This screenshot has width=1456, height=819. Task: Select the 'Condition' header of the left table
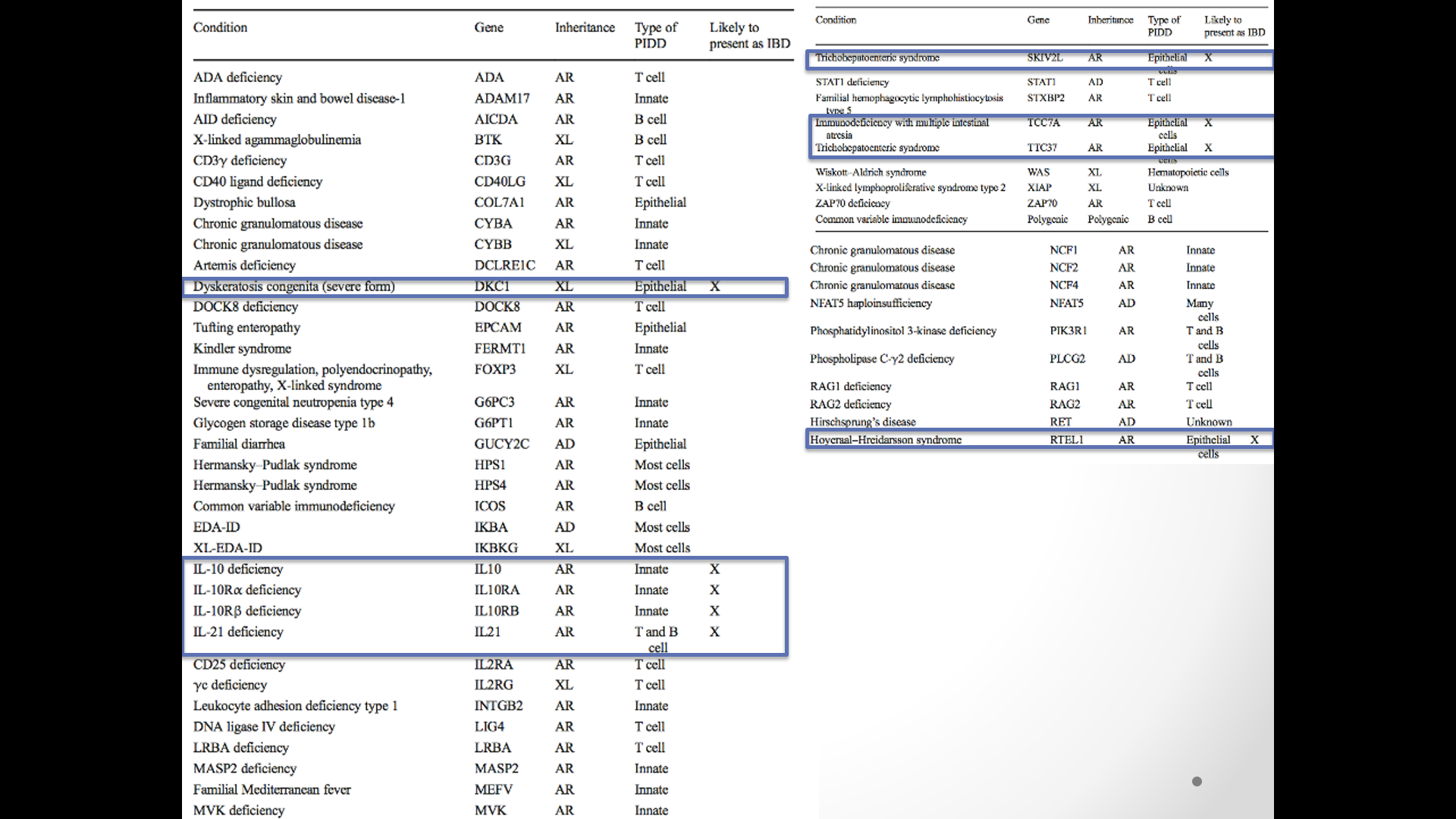[220, 27]
